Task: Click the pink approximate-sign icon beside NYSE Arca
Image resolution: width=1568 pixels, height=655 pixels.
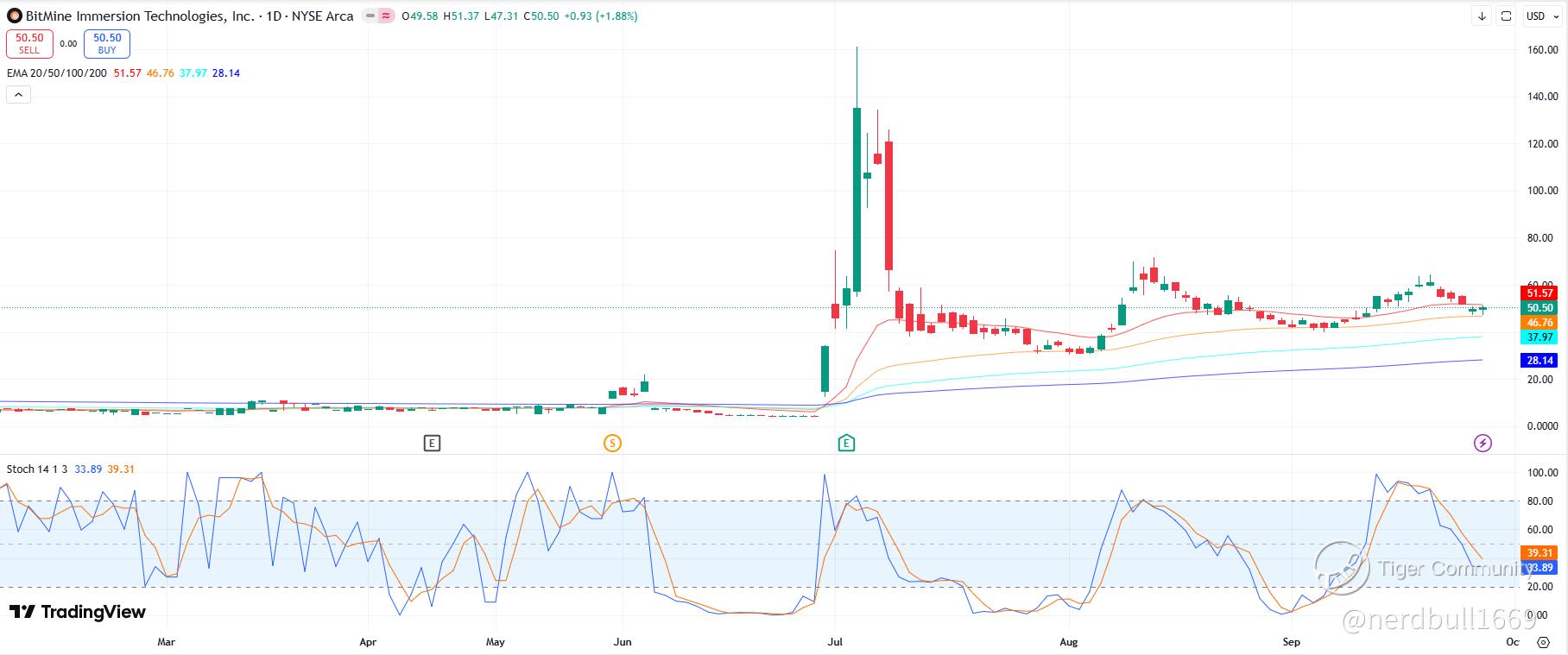Action: click(x=385, y=16)
